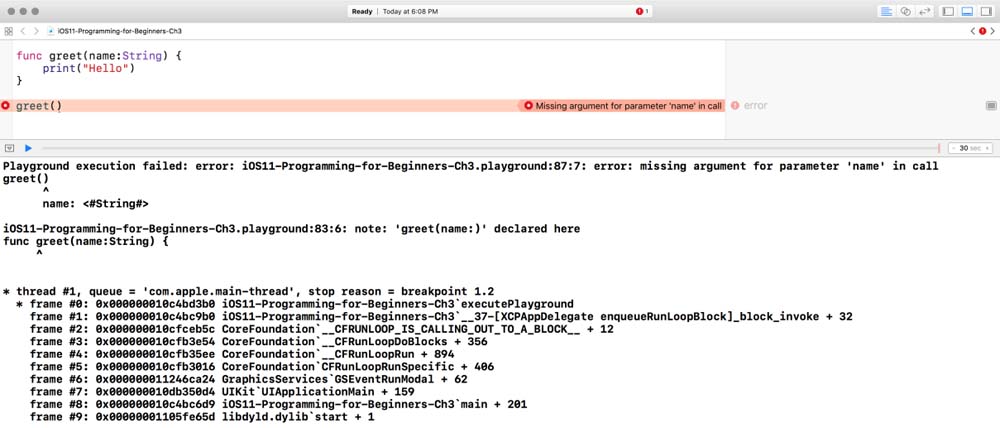1000x428 pixels.
Task: Click frame #0 executePlayground console line
Action: (295, 304)
